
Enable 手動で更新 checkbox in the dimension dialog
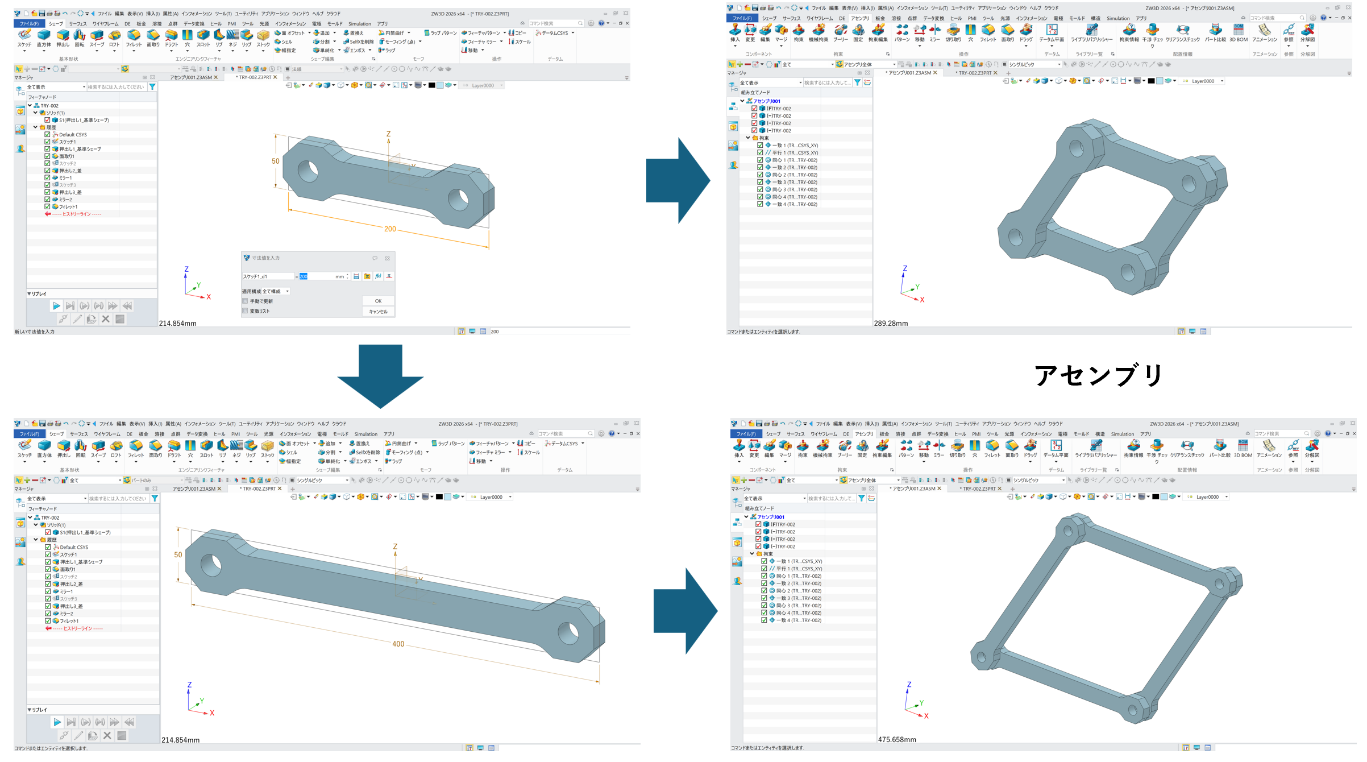click(246, 300)
